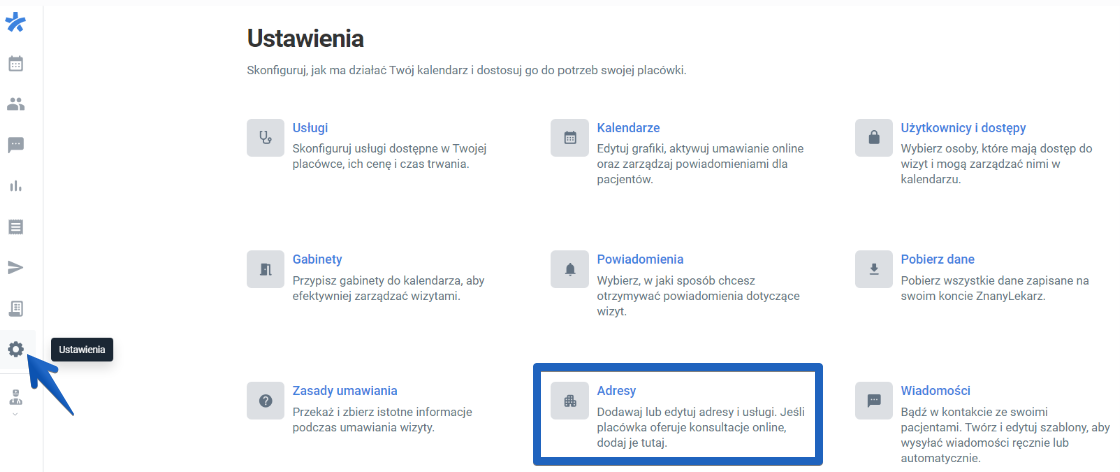
Task: Click the paper plane send icon
Action: click(16, 267)
